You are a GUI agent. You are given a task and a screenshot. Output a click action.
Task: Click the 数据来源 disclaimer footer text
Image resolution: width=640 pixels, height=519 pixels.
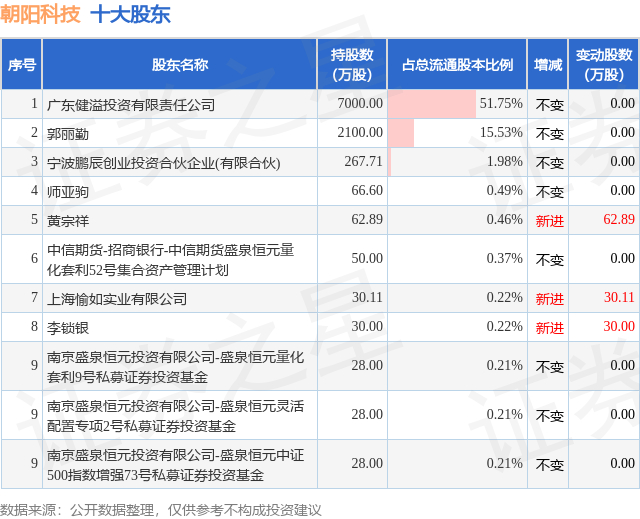click(x=160, y=510)
